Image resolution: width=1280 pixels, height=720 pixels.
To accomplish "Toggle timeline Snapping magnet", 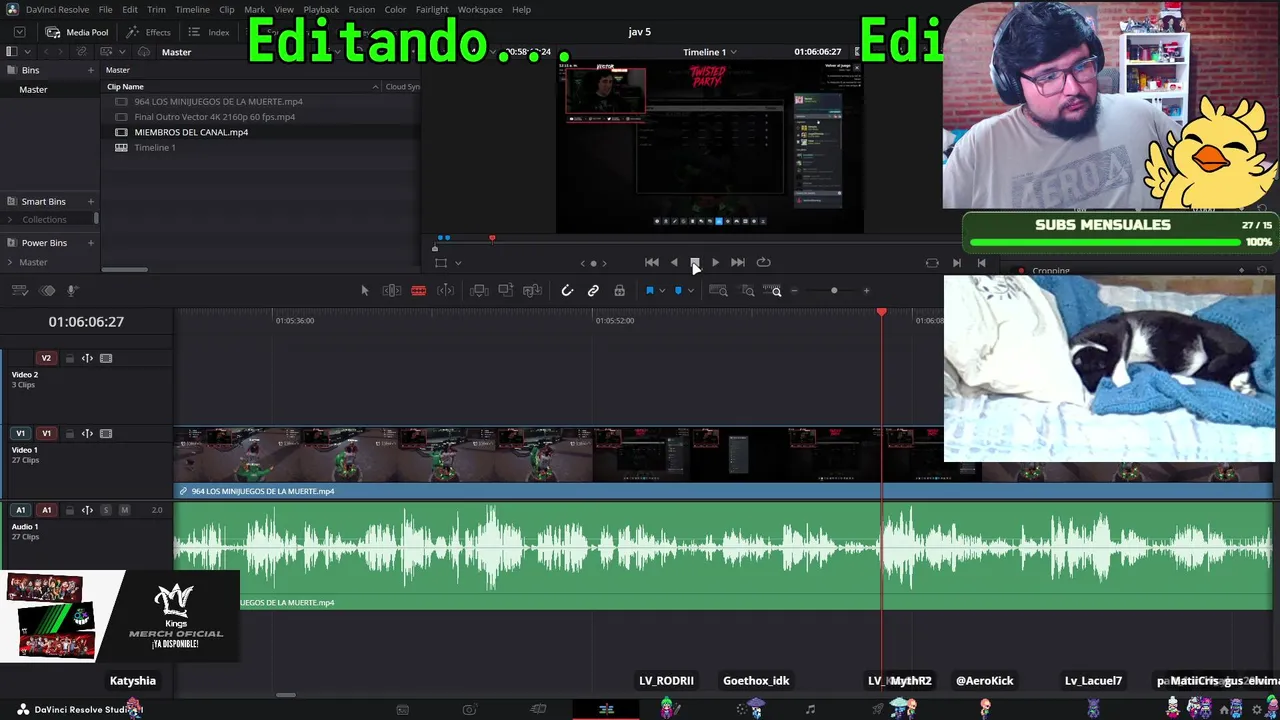I will click(567, 291).
